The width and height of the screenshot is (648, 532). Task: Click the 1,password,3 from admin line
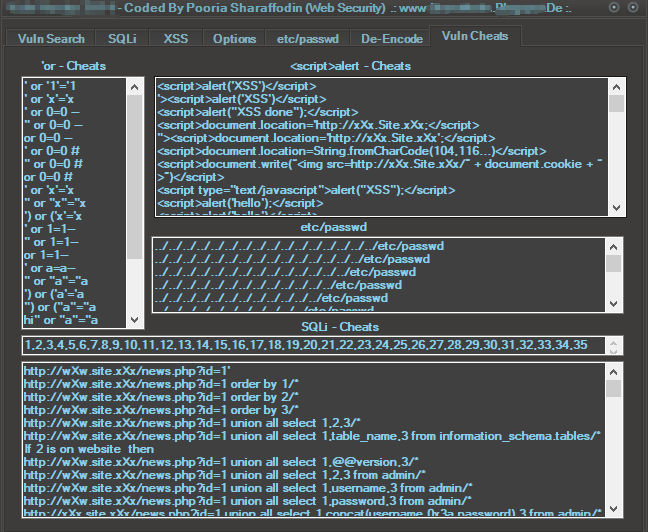(x=248, y=501)
